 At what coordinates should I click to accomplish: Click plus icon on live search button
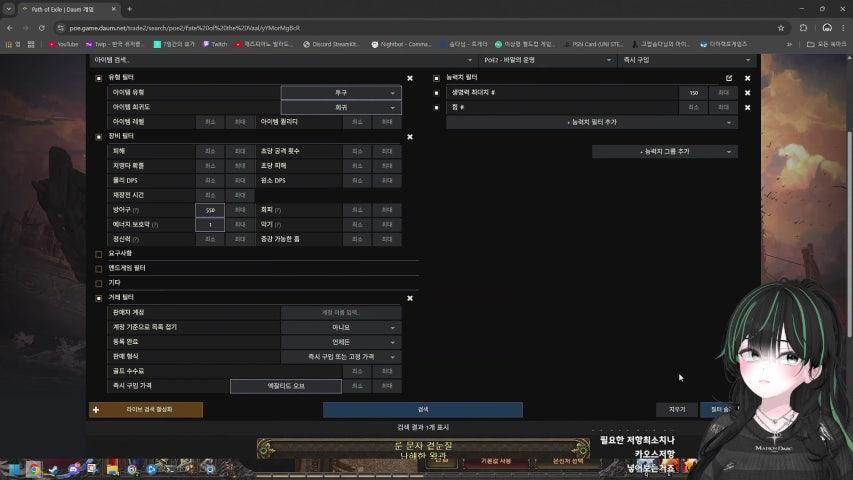coord(96,410)
